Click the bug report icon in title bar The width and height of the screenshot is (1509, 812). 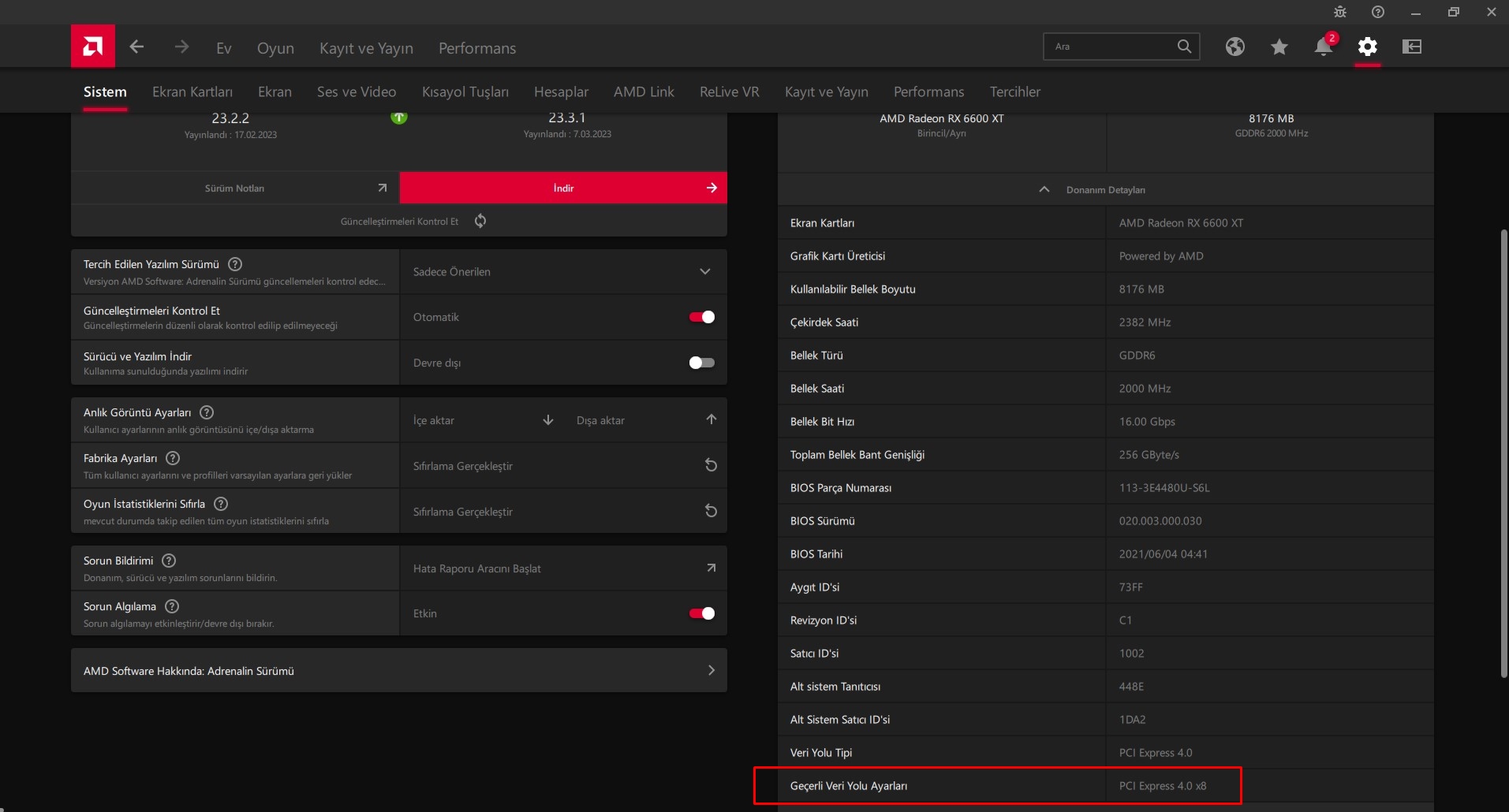(x=1340, y=12)
